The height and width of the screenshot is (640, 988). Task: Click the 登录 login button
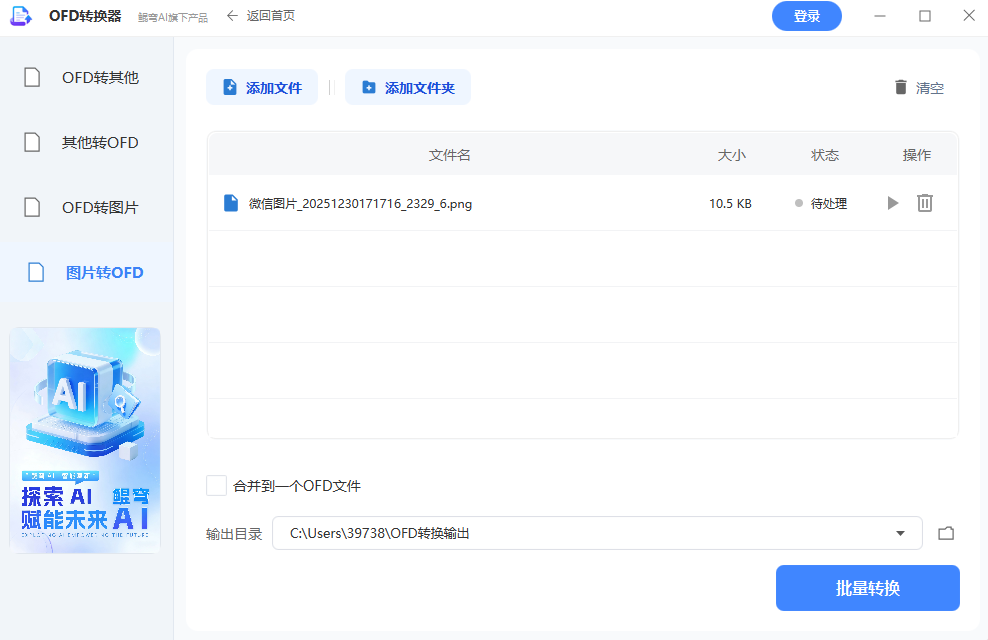coord(806,16)
